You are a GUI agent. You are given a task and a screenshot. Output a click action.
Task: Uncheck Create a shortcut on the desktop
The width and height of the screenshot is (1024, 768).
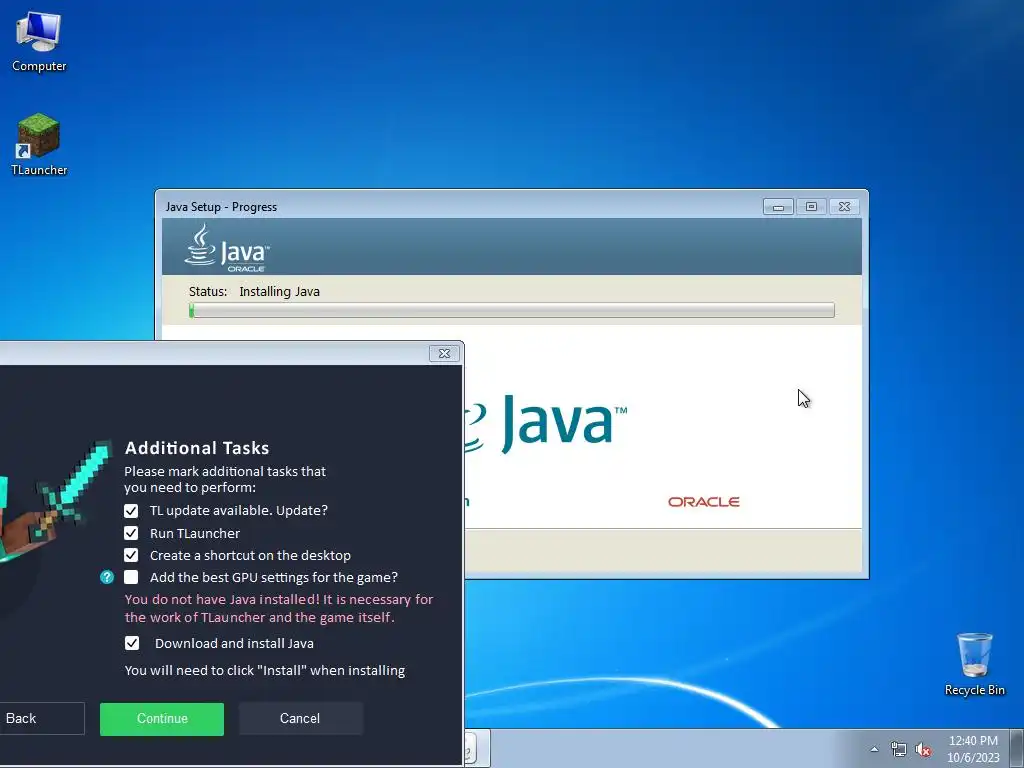coord(131,555)
